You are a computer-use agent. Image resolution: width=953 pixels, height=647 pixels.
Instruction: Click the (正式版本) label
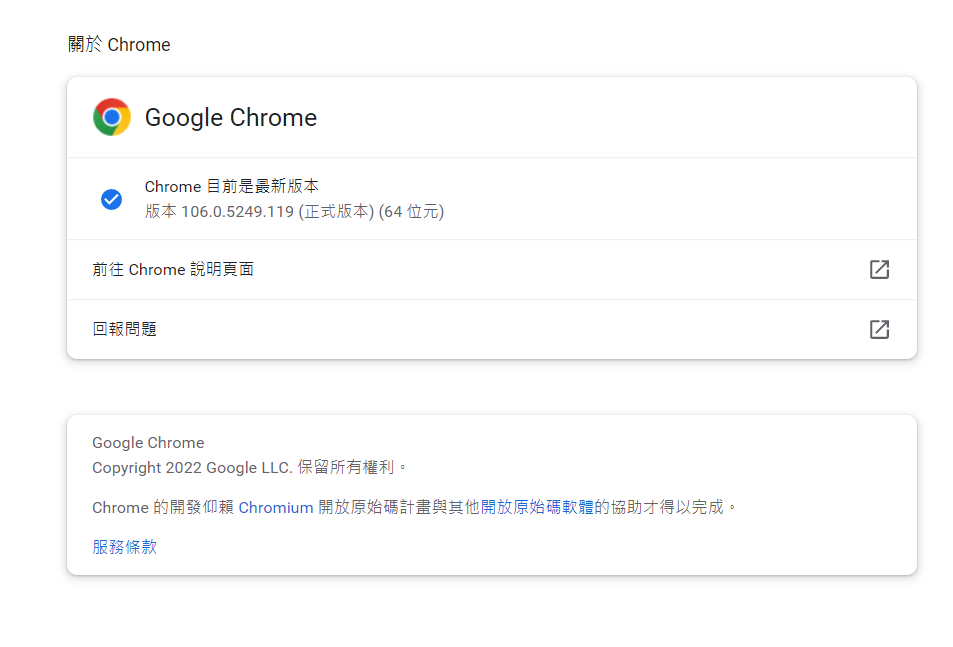coord(336,212)
